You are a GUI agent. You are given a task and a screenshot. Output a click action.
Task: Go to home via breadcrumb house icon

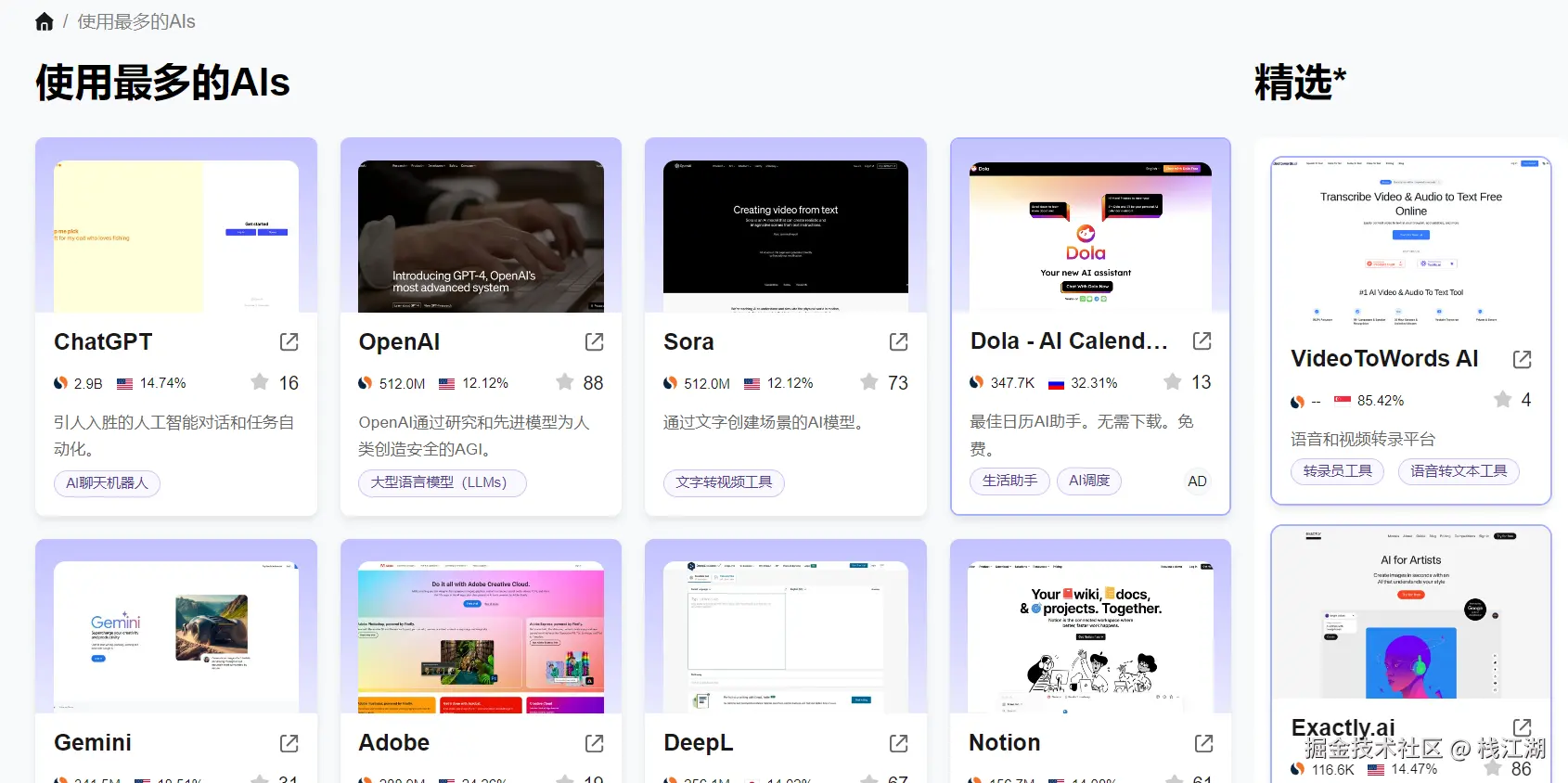click(45, 21)
